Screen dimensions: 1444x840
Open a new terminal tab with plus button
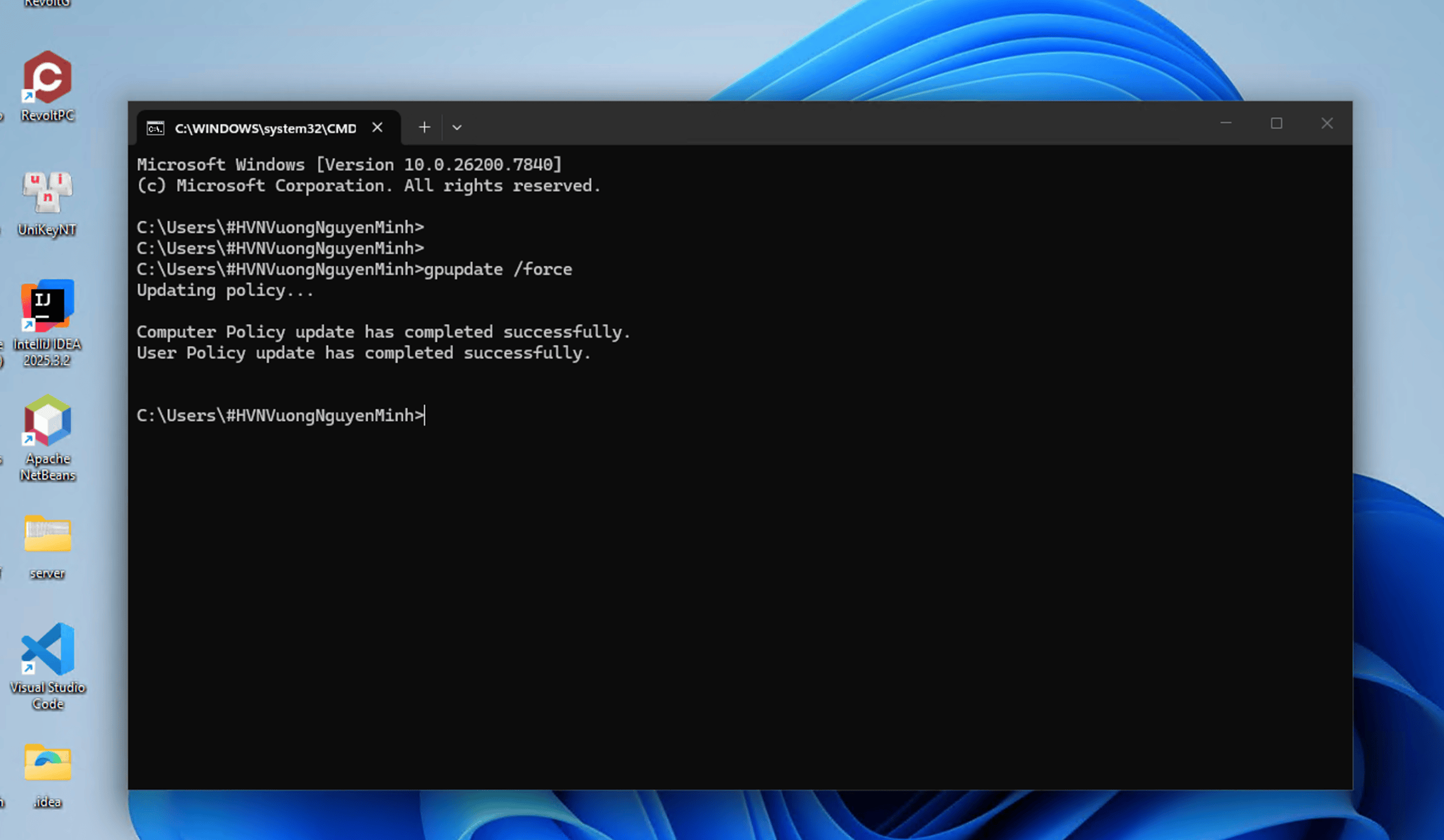[424, 127]
